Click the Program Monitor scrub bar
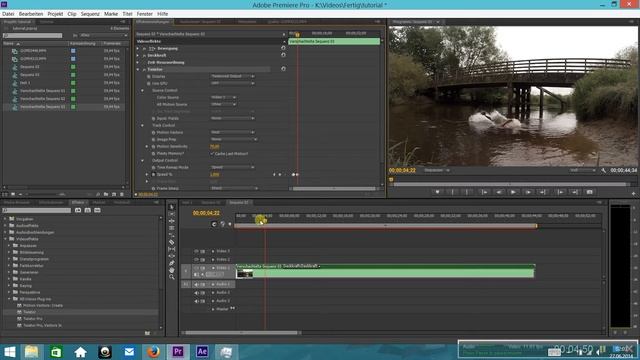The height and width of the screenshot is (360, 640). (x=510, y=184)
